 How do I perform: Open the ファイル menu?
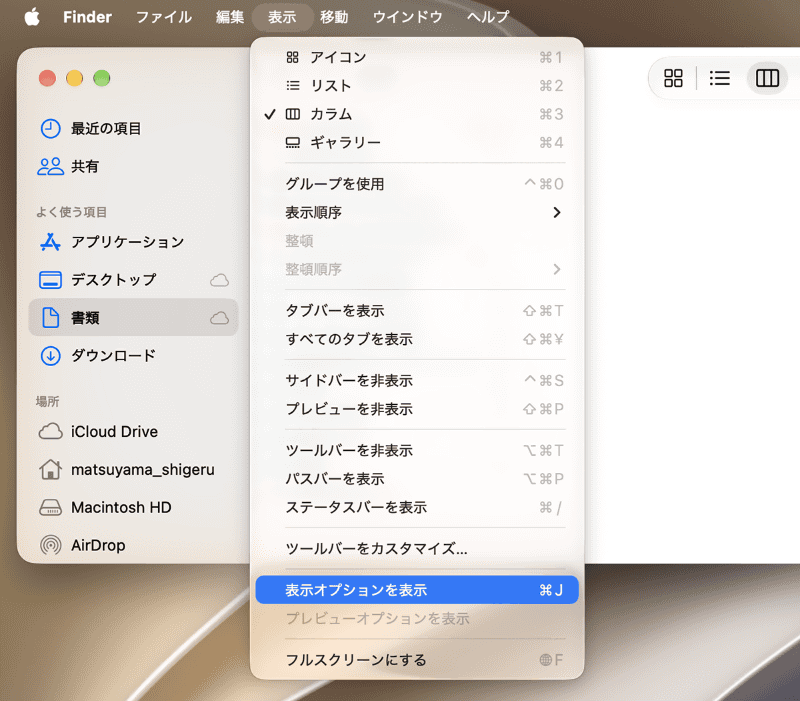(x=164, y=17)
